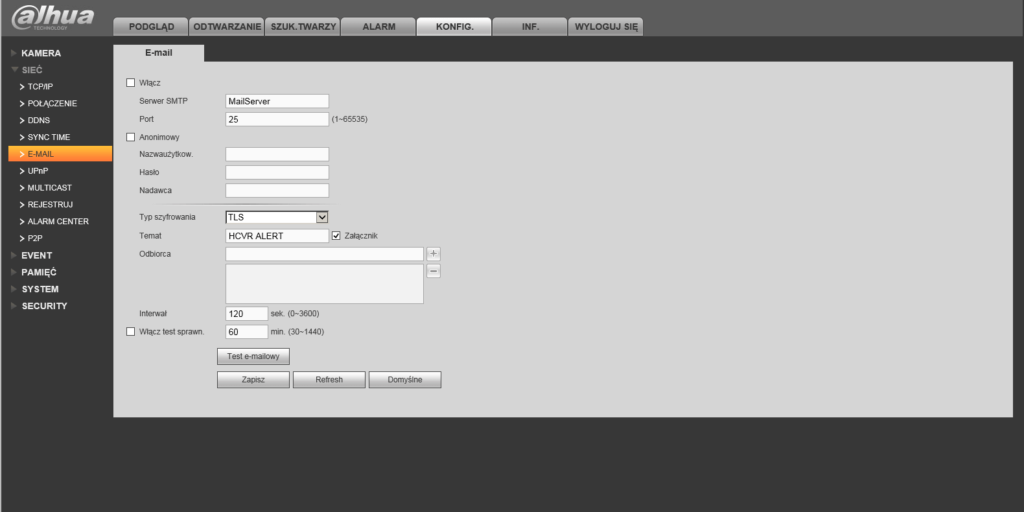Uncheck the Załącznik attachment checkbox

[336, 236]
